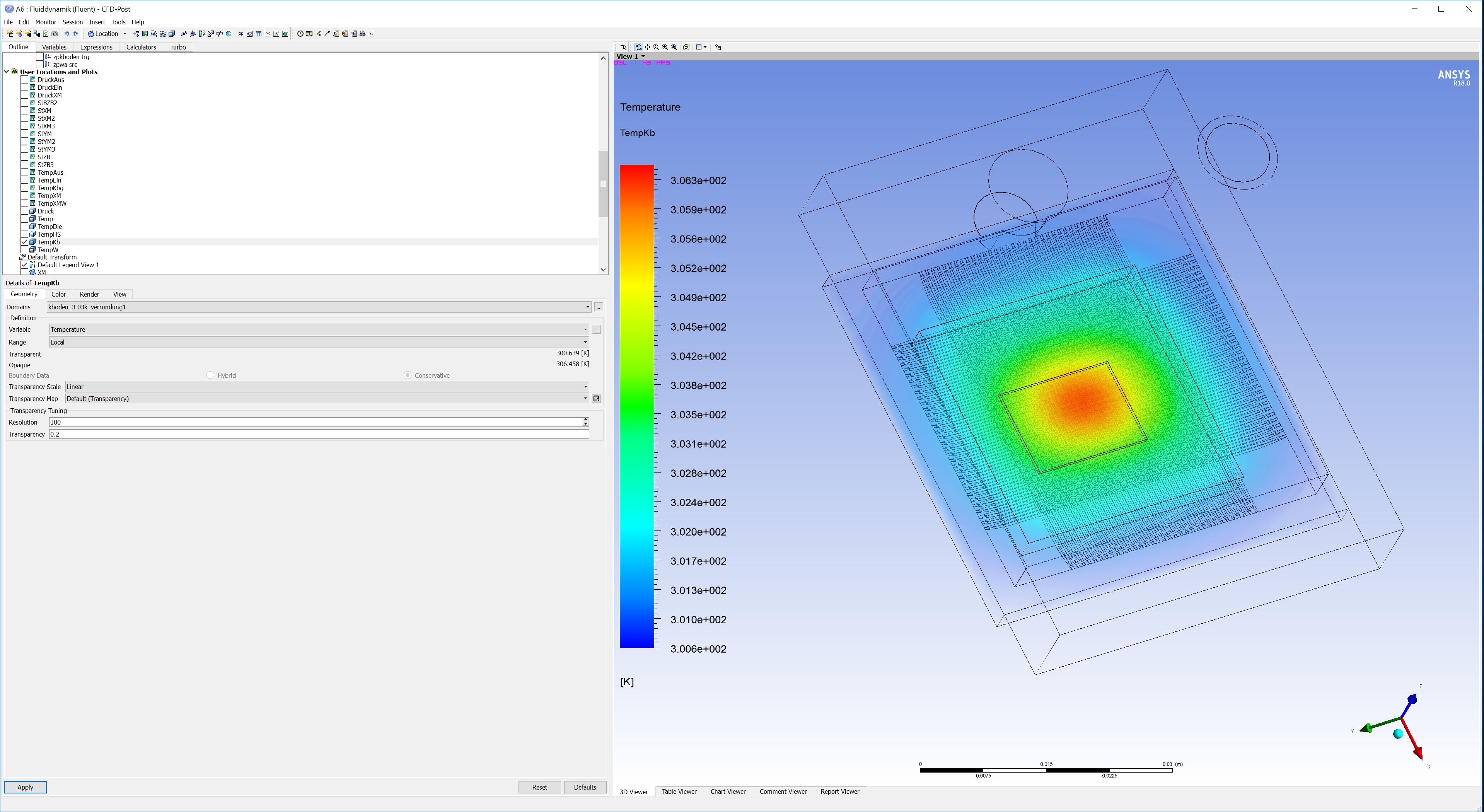The width and height of the screenshot is (1484, 812).
Task: Click the Table icon in main toolbar
Action: coord(259,34)
